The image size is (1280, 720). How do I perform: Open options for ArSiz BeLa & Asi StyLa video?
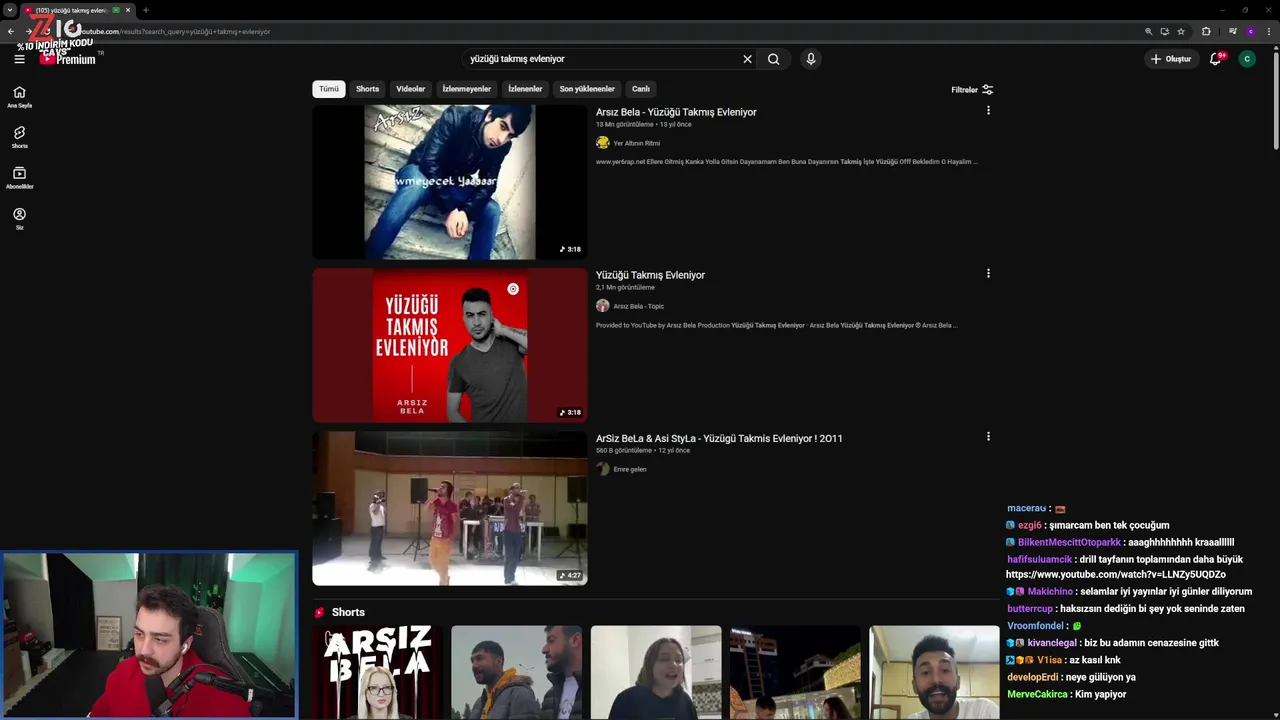tap(988, 437)
